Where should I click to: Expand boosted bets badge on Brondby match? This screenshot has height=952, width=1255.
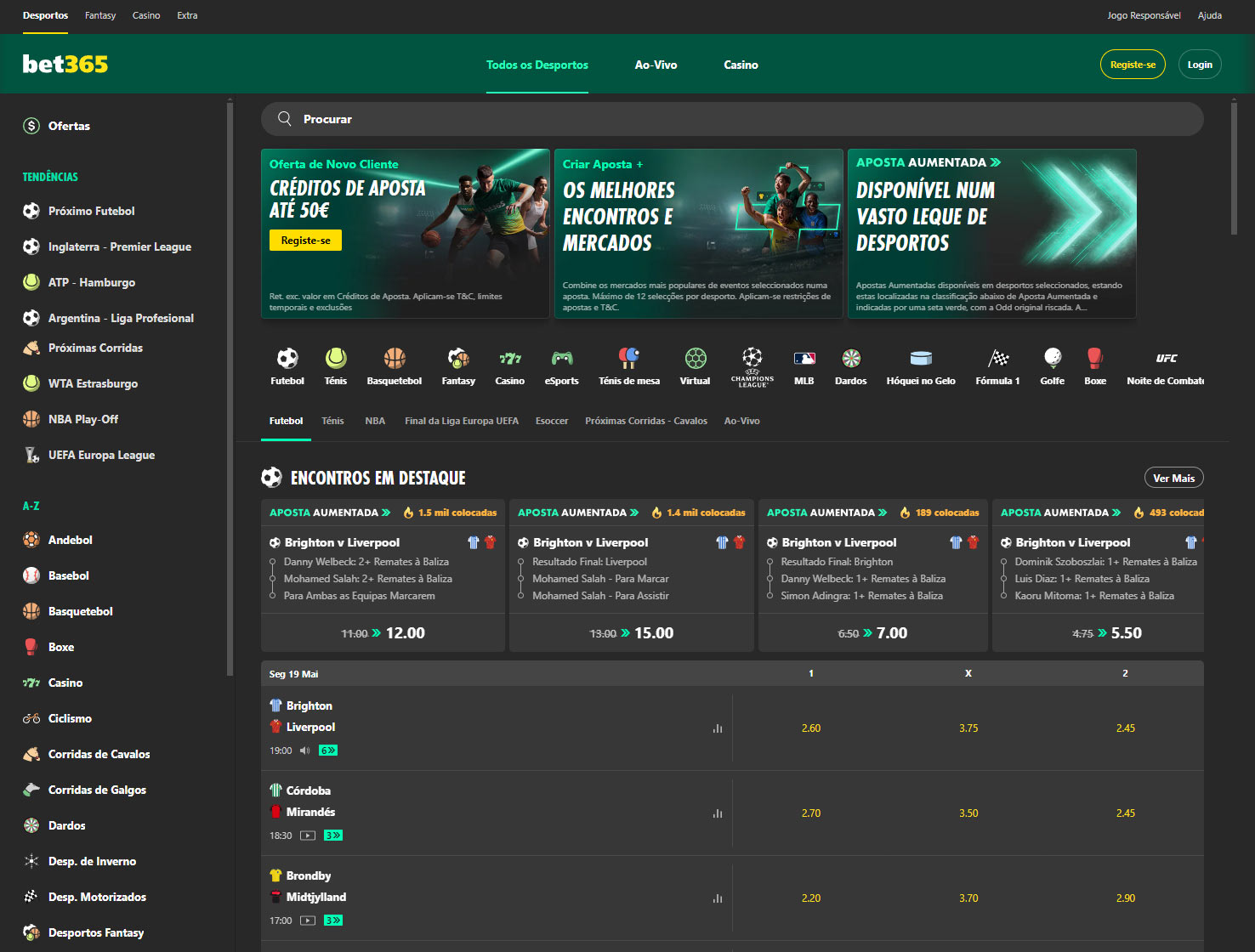tap(333, 921)
